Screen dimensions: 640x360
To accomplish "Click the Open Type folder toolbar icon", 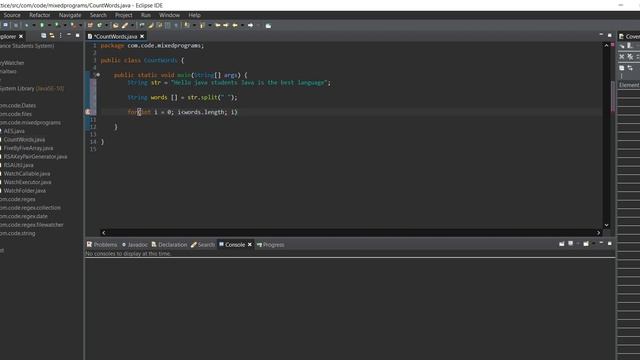I will [115, 25].
